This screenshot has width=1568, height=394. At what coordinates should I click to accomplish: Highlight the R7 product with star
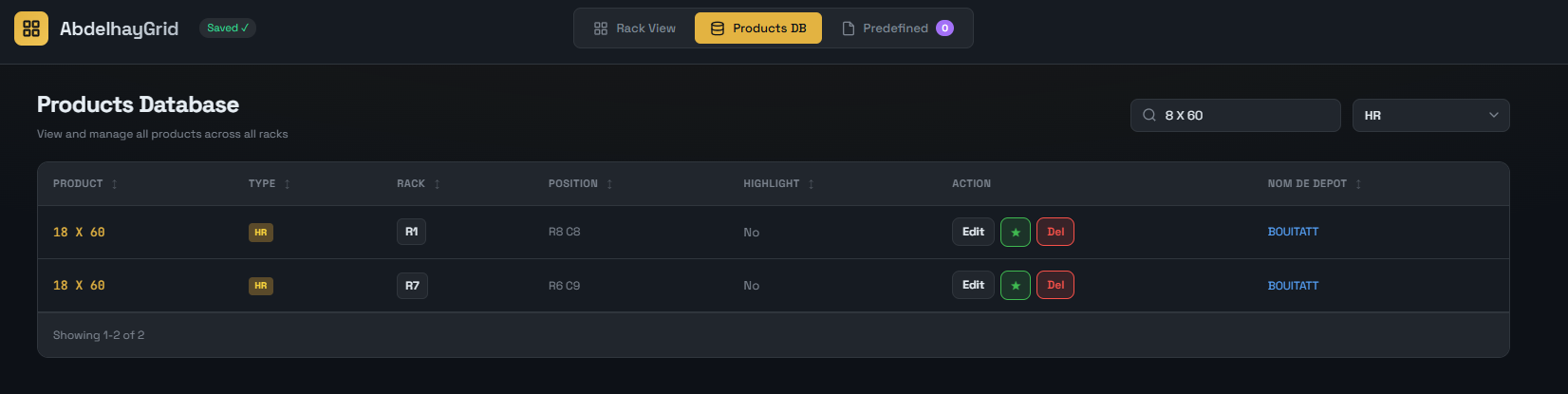click(x=1016, y=285)
